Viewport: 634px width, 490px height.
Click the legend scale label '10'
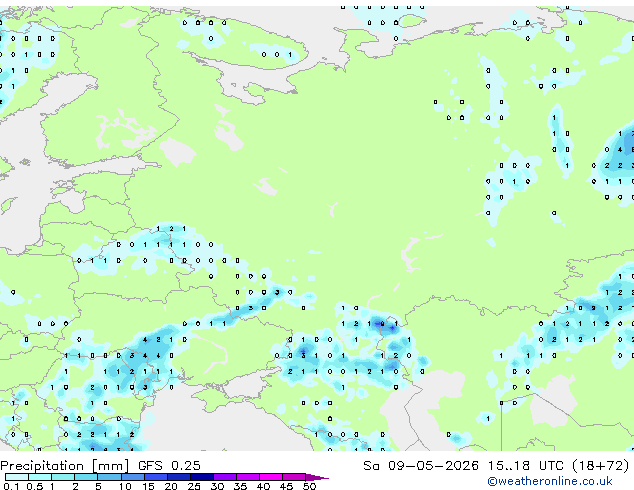125,486
